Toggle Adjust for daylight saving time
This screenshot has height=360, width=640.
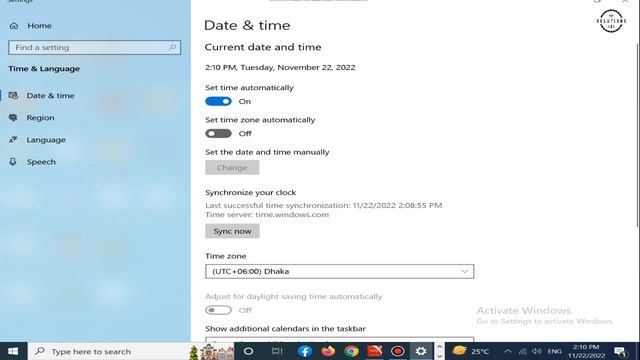point(218,310)
